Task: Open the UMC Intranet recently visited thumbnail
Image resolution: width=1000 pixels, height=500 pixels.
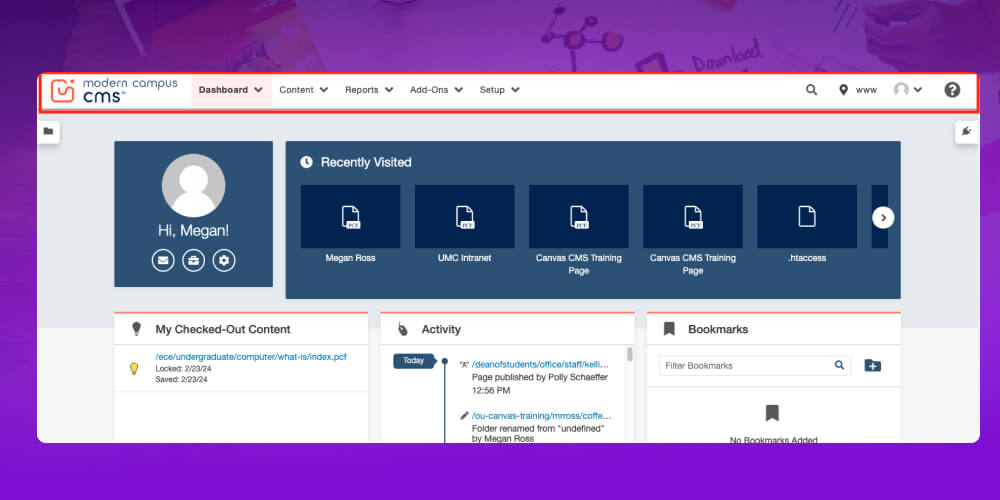Action: (464, 217)
